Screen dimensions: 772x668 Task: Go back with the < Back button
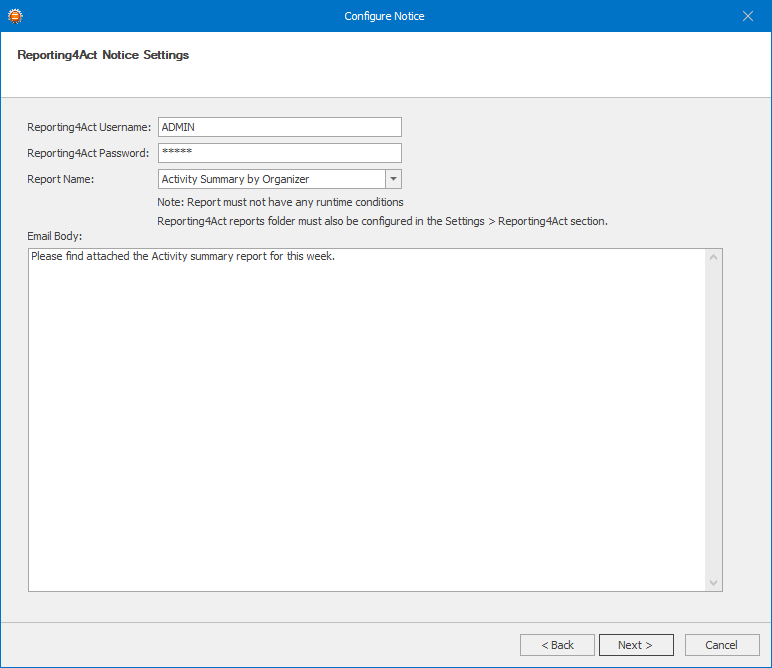click(x=557, y=645)
